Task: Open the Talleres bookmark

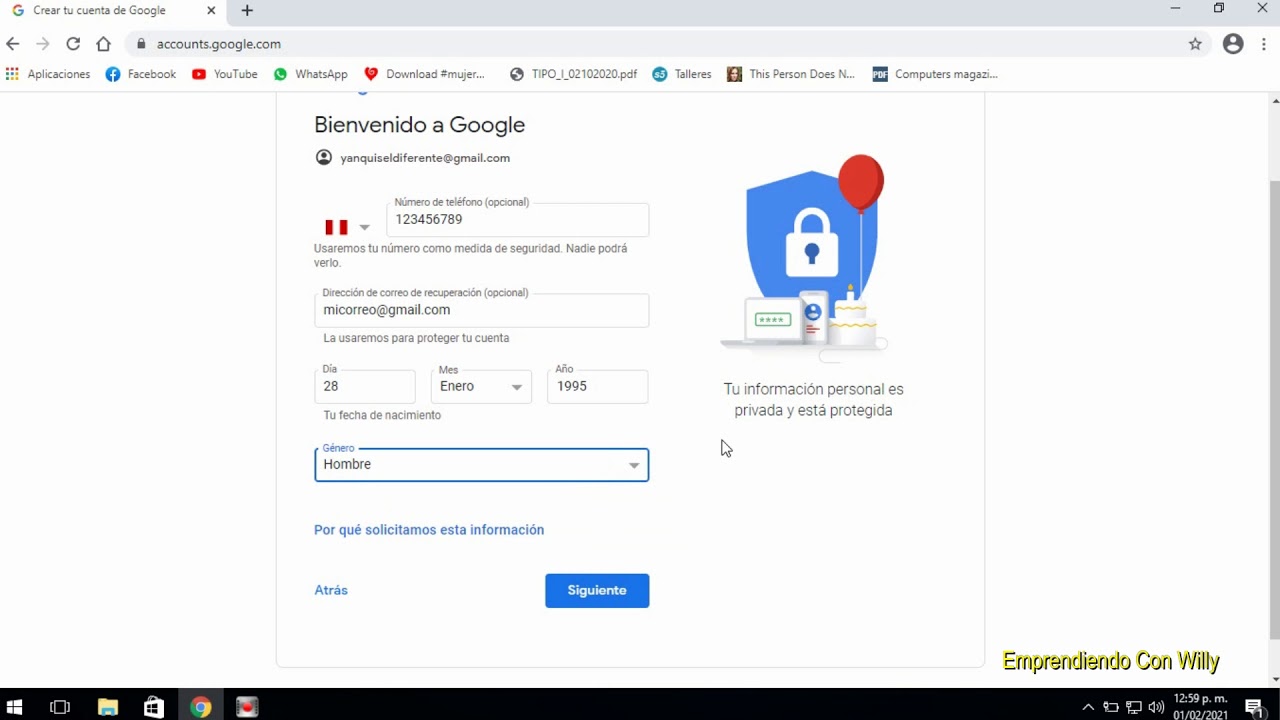Action: pyautogui.click(x=682, y=74)
